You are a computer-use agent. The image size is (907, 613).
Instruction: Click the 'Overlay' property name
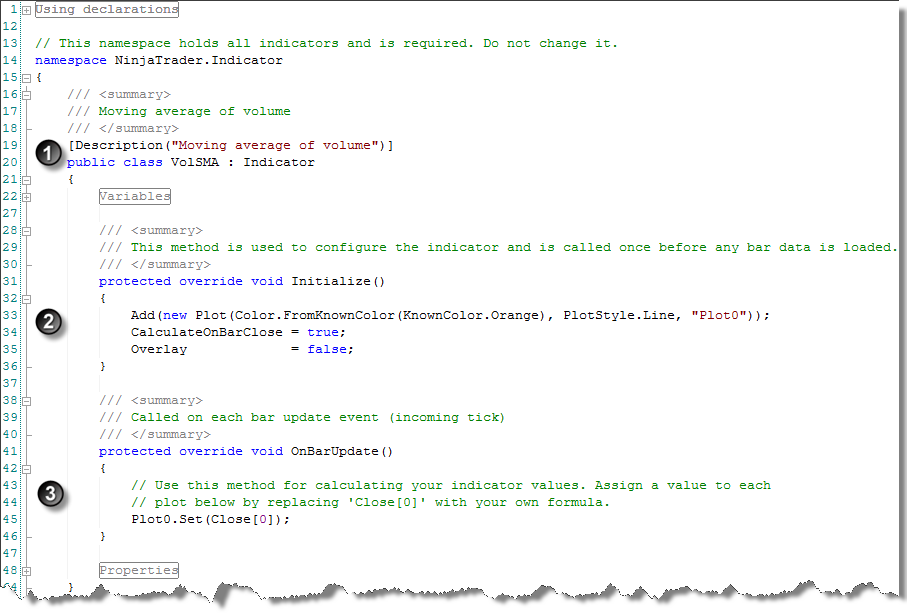coord(159,349)
